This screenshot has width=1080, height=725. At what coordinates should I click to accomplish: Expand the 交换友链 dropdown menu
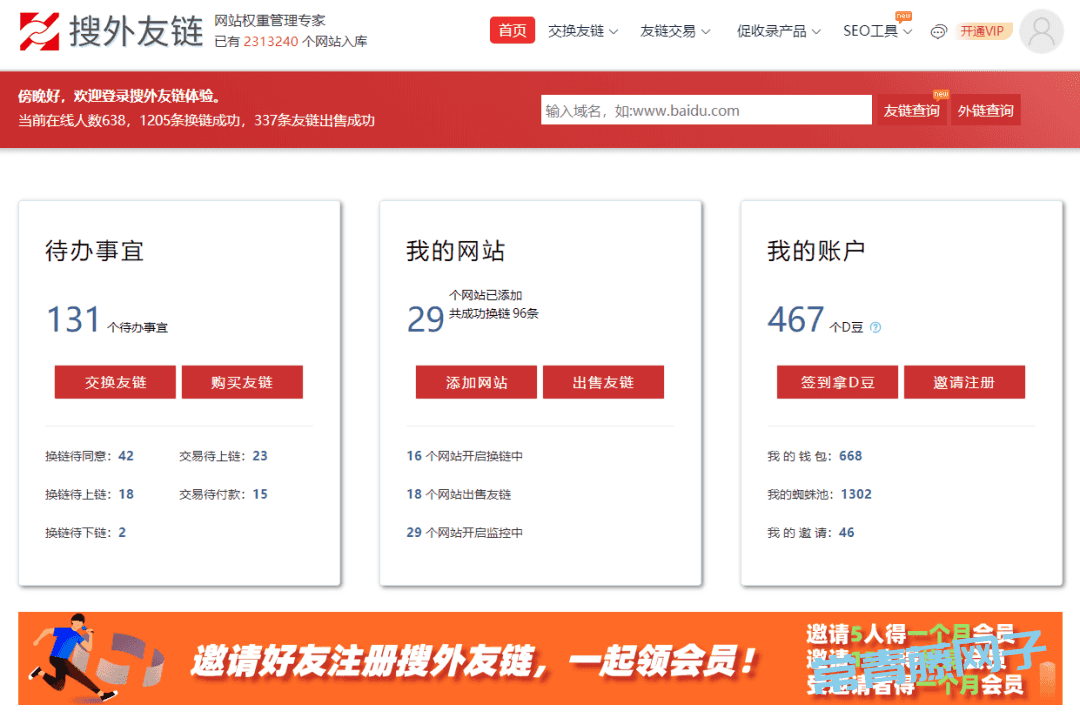[583, 31]
